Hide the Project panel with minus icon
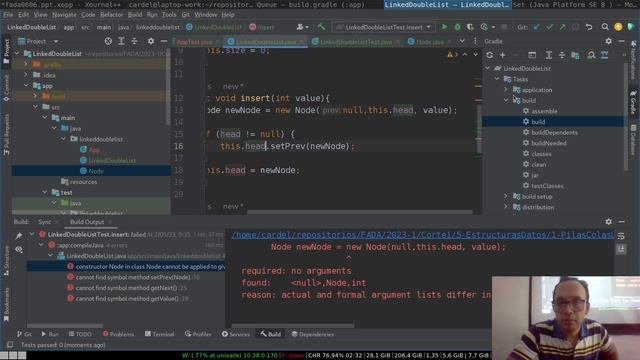 [x=164, y=41]
